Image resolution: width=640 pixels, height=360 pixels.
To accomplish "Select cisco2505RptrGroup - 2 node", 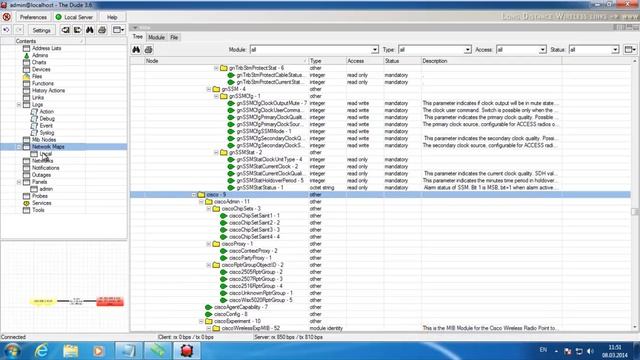I will [256, 272].
